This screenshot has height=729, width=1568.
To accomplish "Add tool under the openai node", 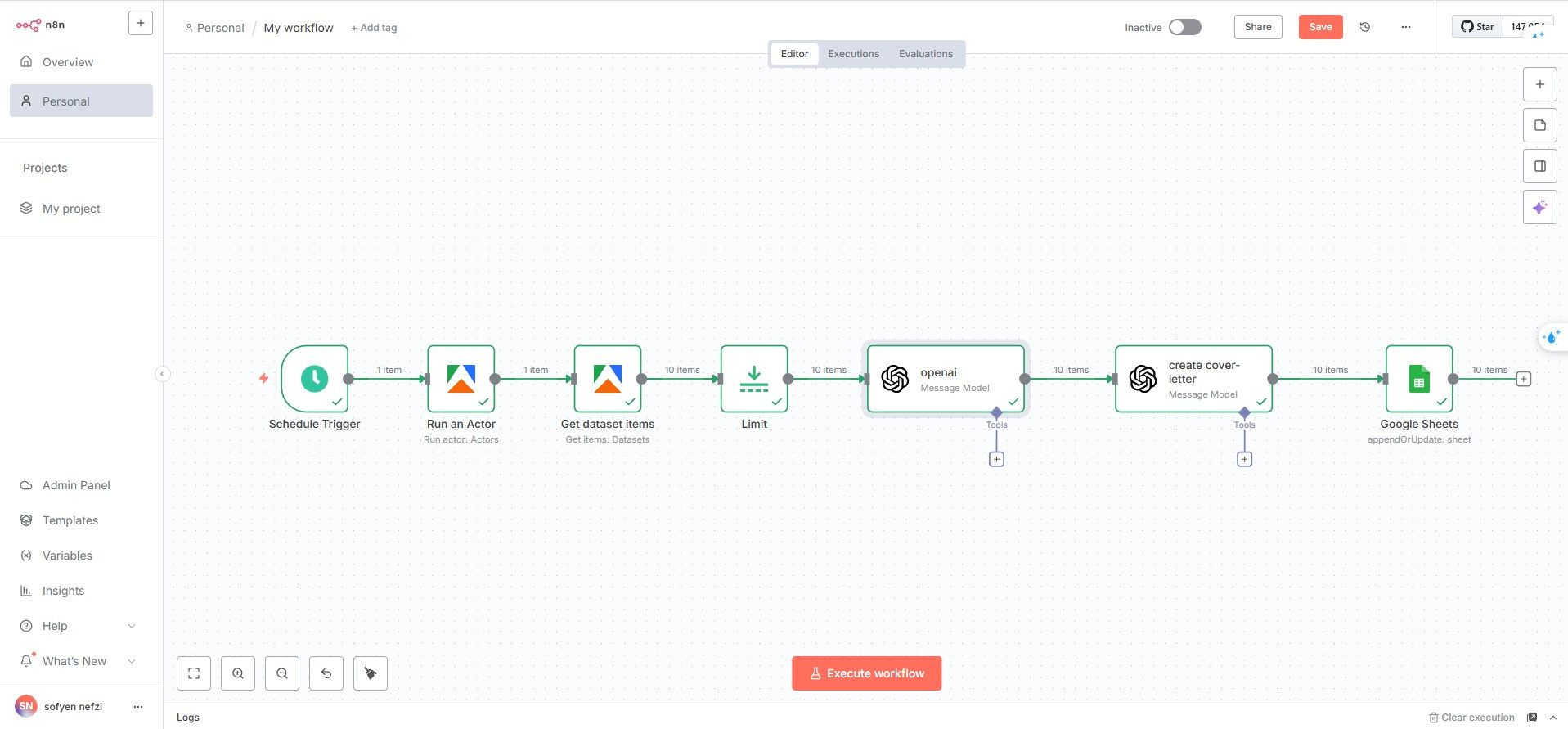I will (996, 459).
